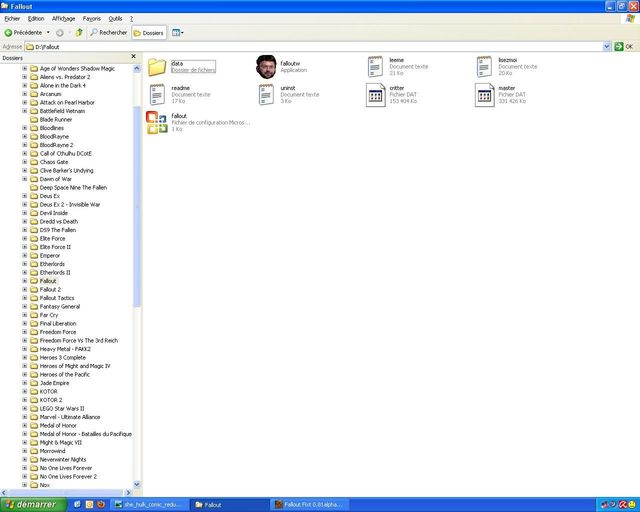Open the data folder icon
This screenshot has height=512, width=640.
coord(157,67)
